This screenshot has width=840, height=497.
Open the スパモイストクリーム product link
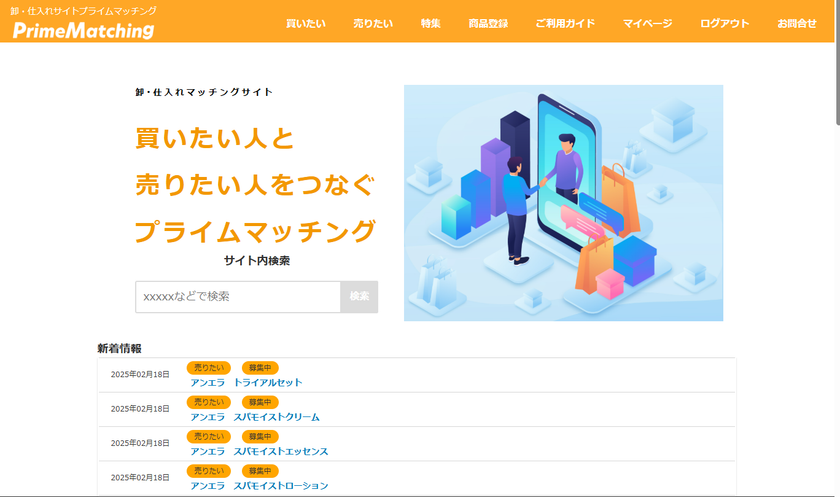click(x=276, y=417)
